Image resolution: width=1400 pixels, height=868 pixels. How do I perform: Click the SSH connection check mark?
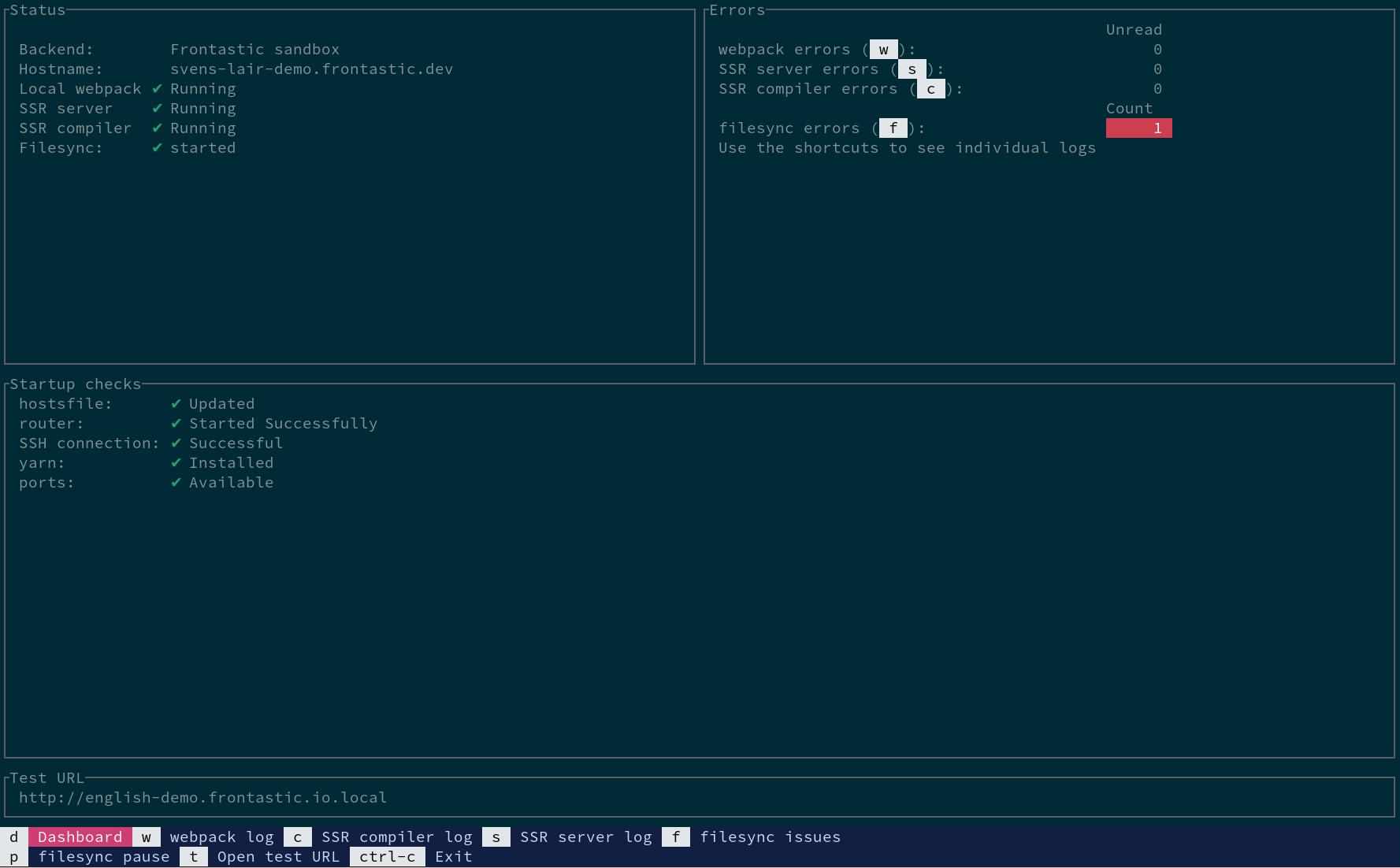(176, 443)
